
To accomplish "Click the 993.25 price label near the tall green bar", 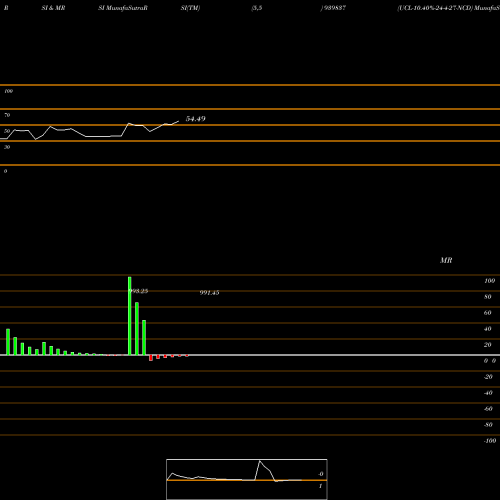I will [x=138, y=291].
